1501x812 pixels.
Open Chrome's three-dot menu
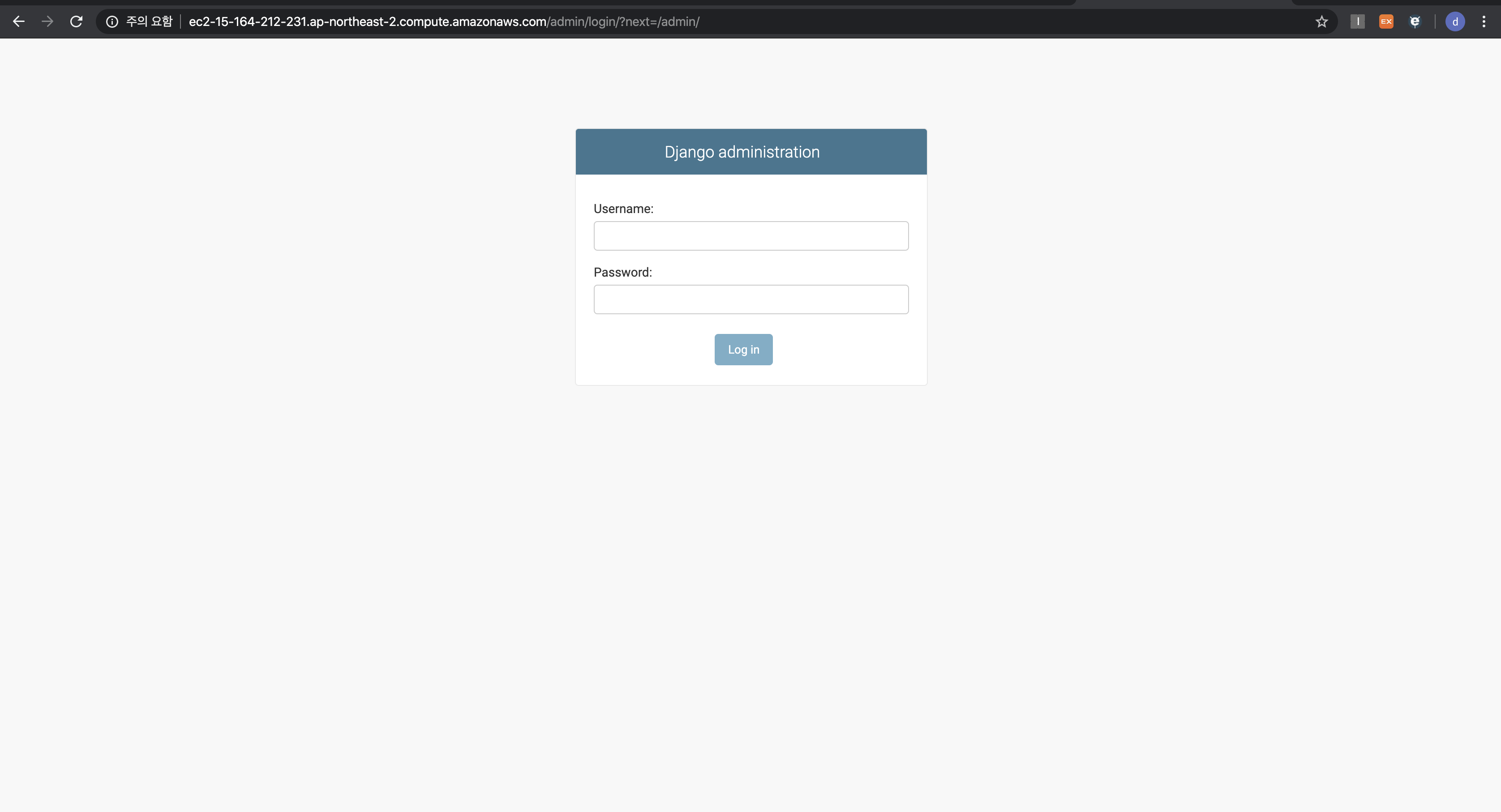(1484, 21)
